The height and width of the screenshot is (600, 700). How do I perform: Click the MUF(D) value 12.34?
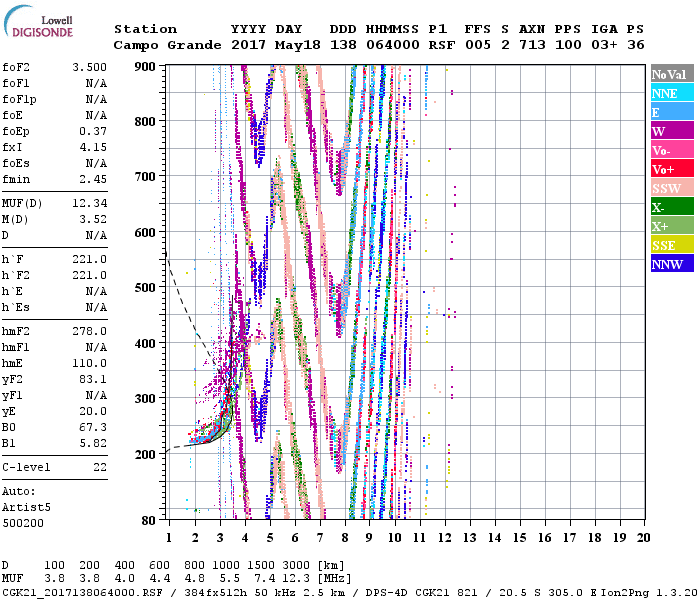[89, 203]
